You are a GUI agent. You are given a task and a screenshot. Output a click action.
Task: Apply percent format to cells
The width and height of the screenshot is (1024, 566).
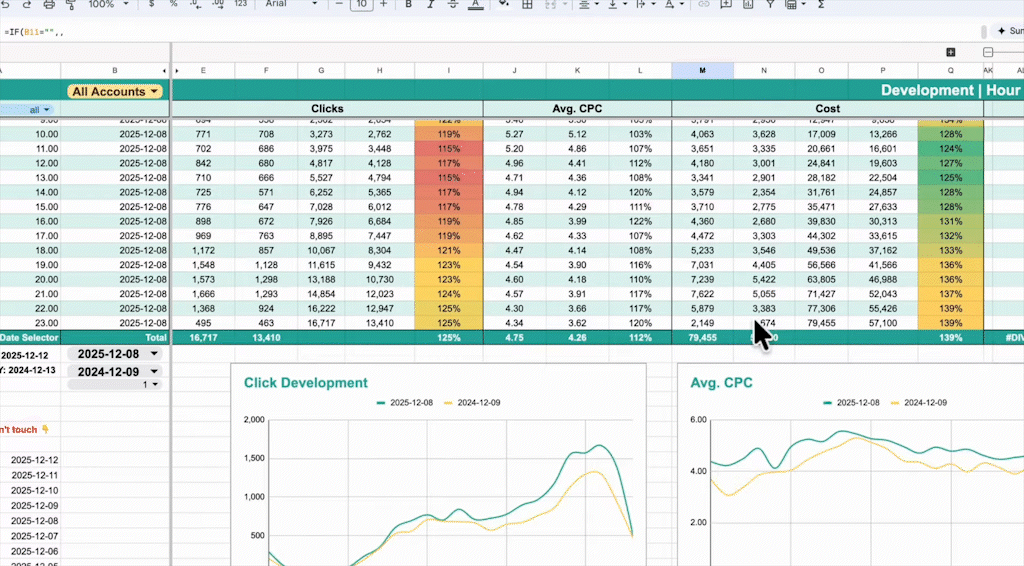click(x=173, y=4)
